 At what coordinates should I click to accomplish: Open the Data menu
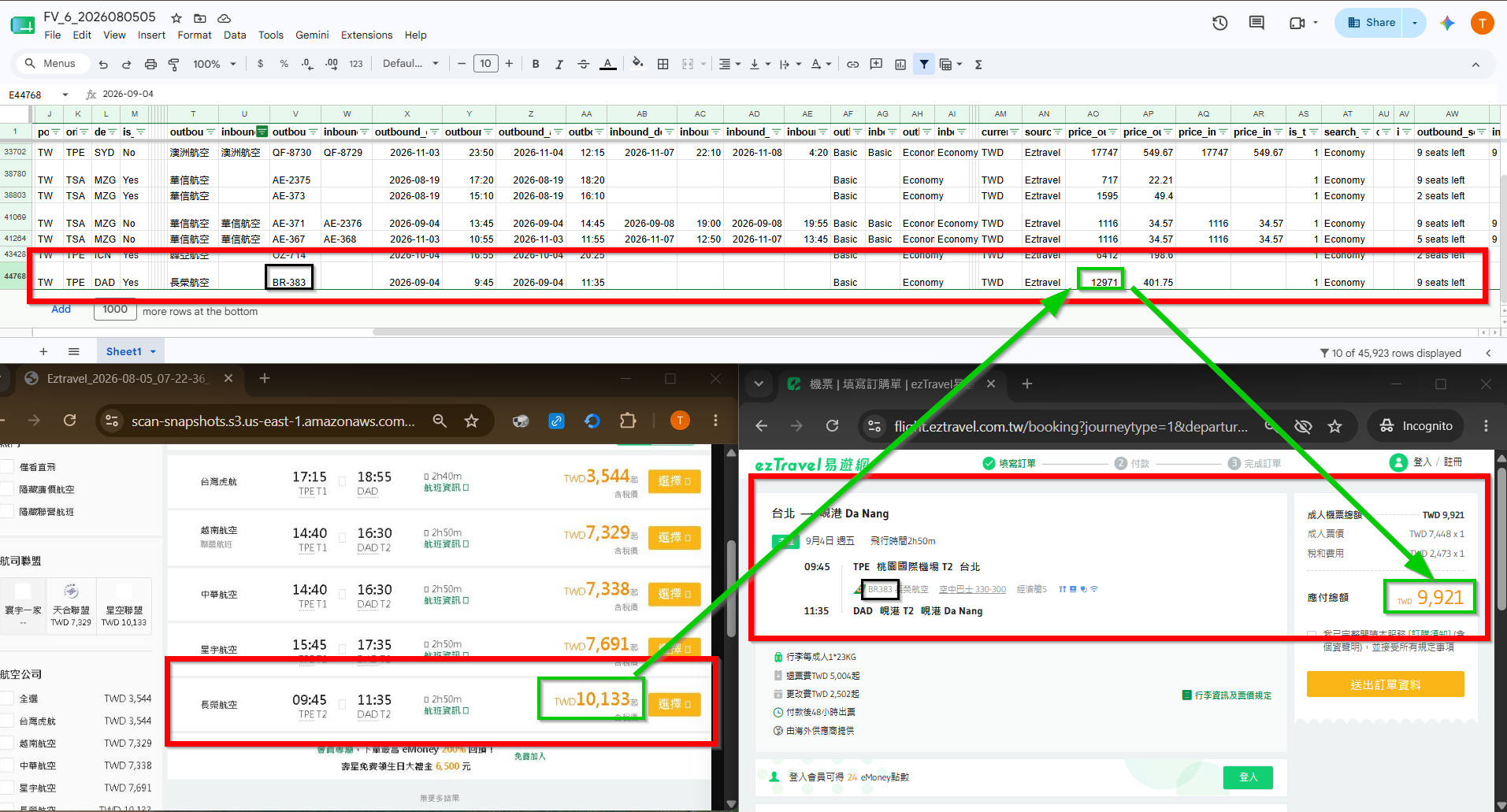235,35
